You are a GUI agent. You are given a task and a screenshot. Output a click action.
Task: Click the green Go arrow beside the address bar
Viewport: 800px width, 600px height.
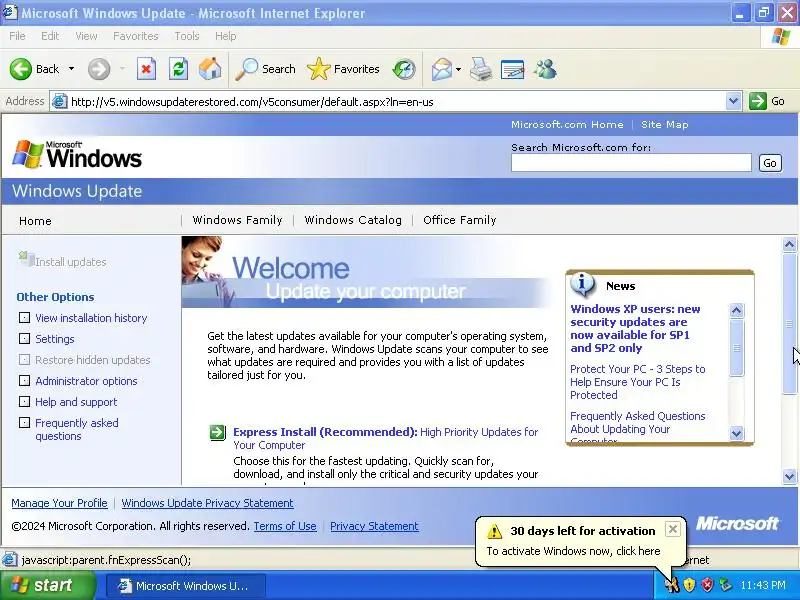coord(758,101)
